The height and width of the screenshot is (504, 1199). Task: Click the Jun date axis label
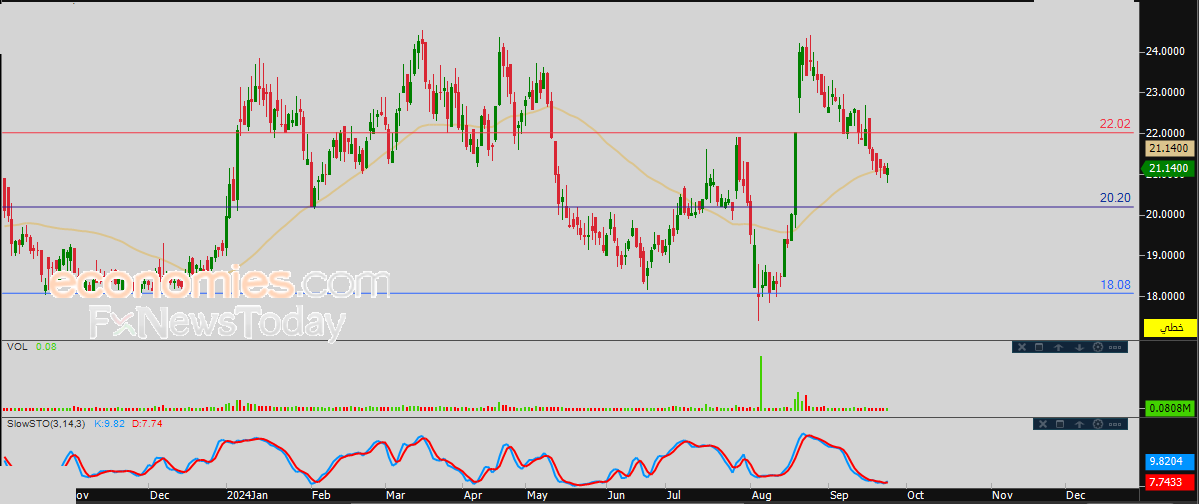point(616,496)
